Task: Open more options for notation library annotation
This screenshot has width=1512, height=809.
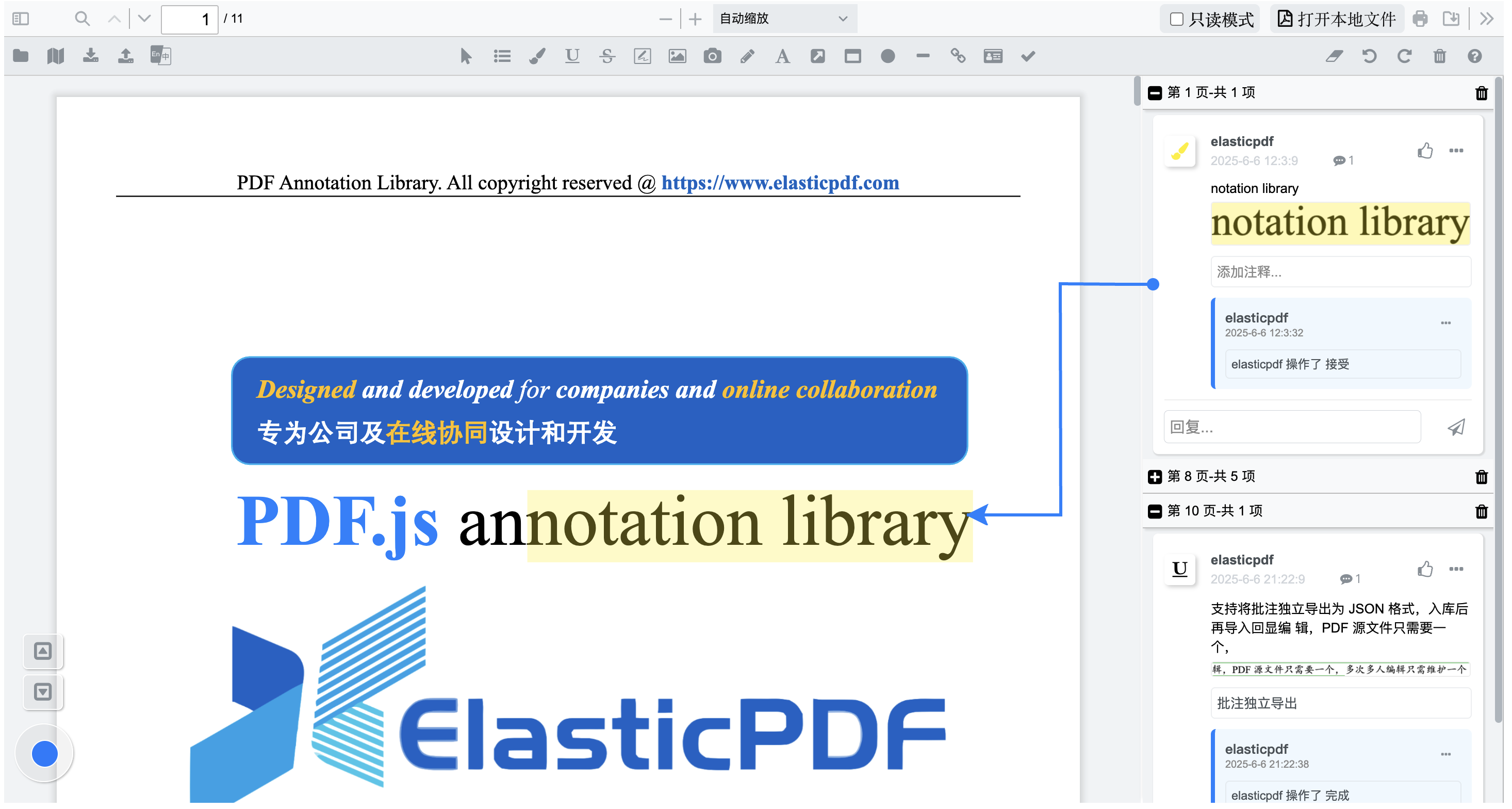Action: point(1456,151)
